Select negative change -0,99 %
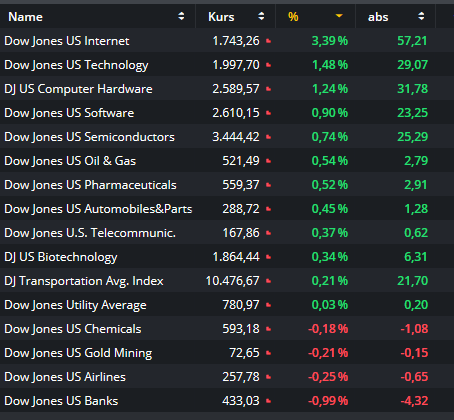The image size is (454, 420). pyautogui.click(x=328, y=401)
